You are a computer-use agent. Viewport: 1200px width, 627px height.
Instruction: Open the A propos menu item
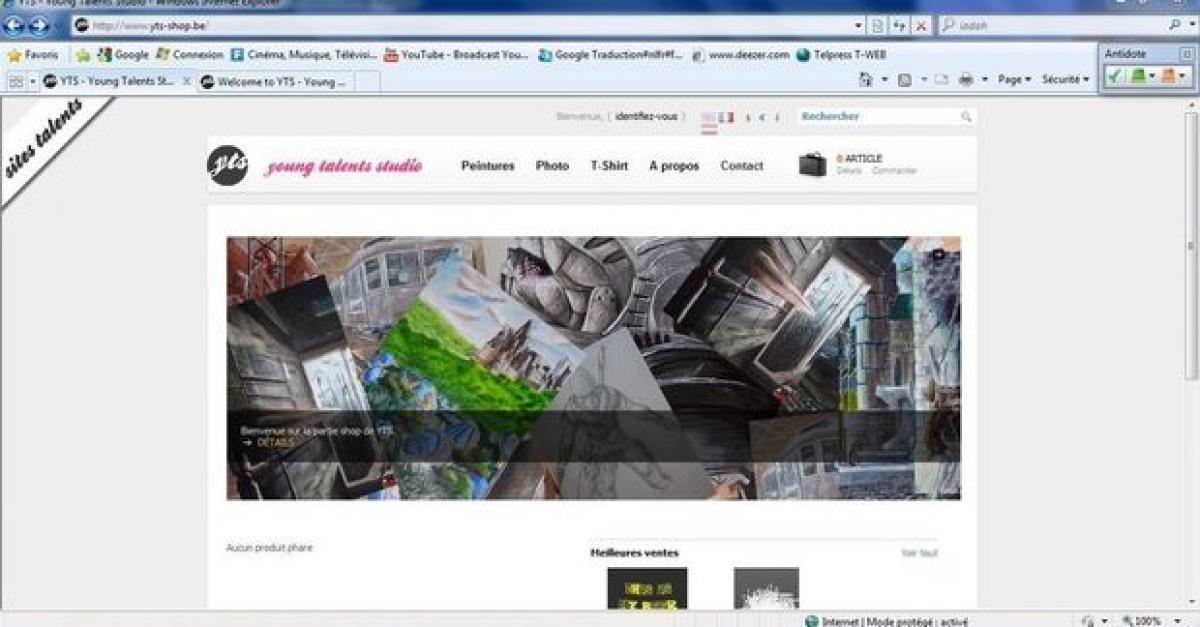[674, 166]
